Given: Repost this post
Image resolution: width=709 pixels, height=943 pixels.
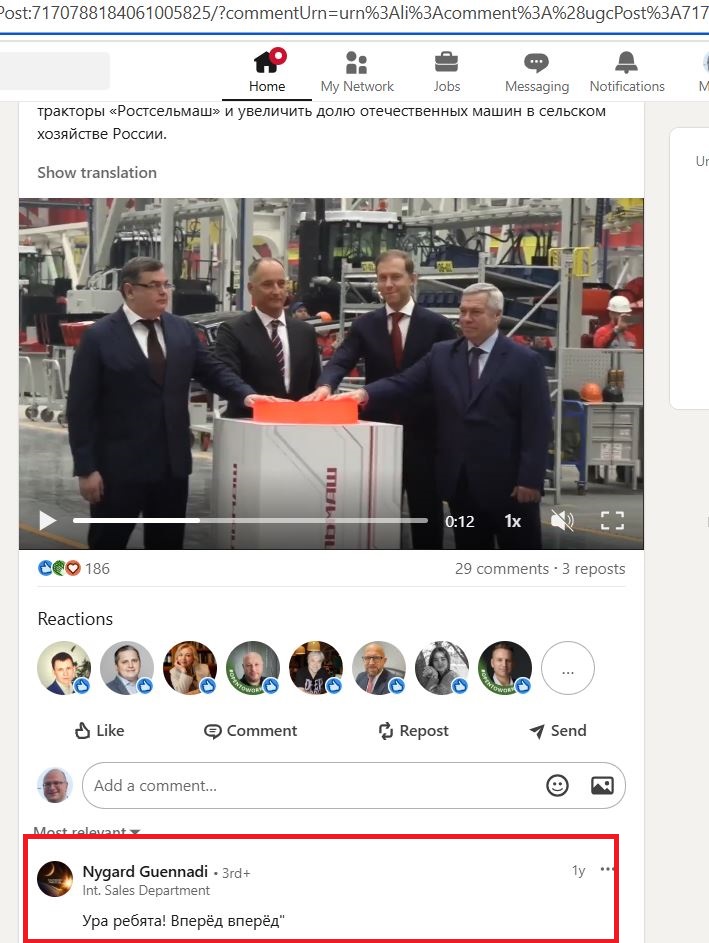Looking at the screenshot, I should click(413, 731).
